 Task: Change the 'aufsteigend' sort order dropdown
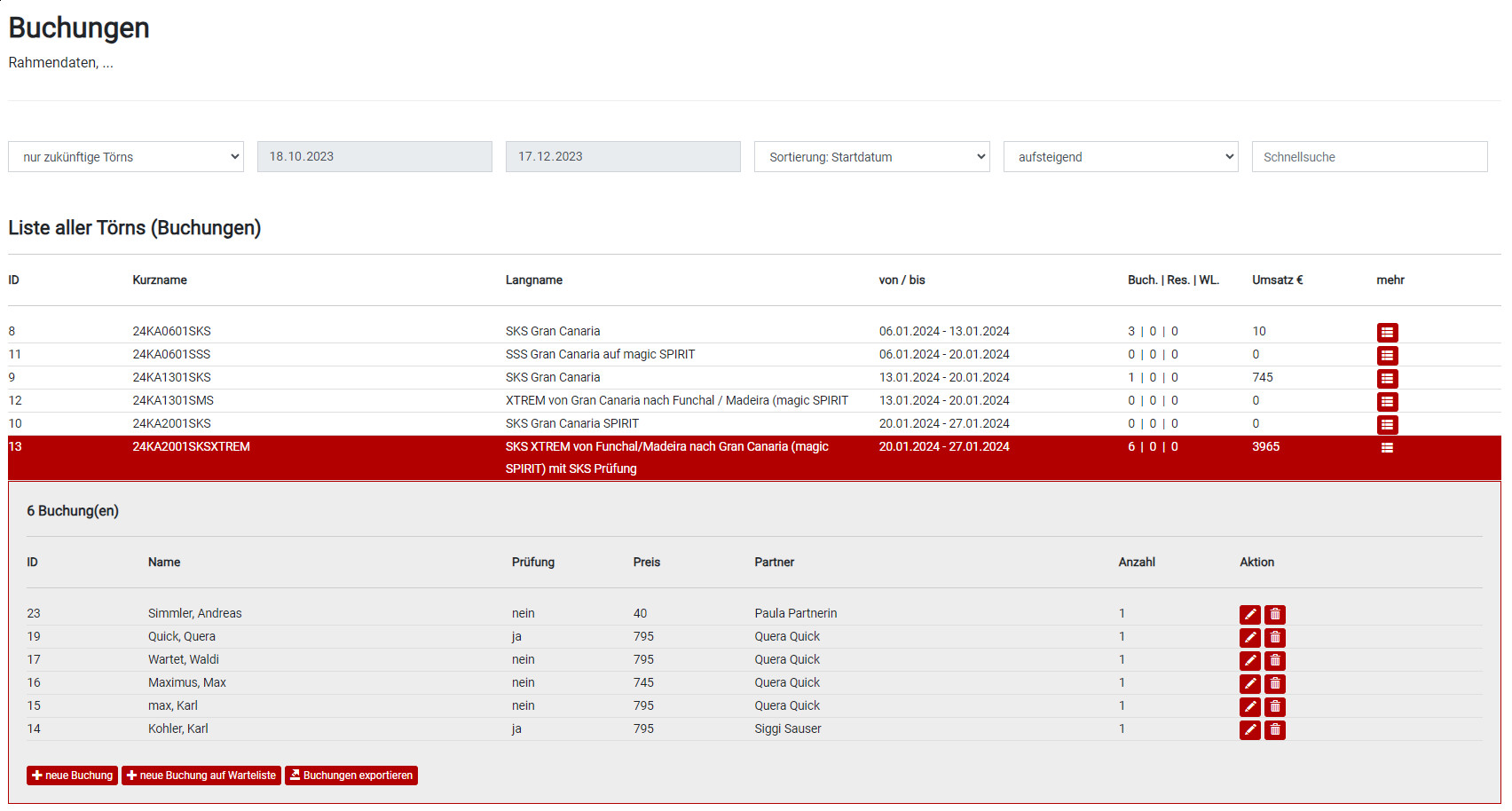tap(1120, 157)
